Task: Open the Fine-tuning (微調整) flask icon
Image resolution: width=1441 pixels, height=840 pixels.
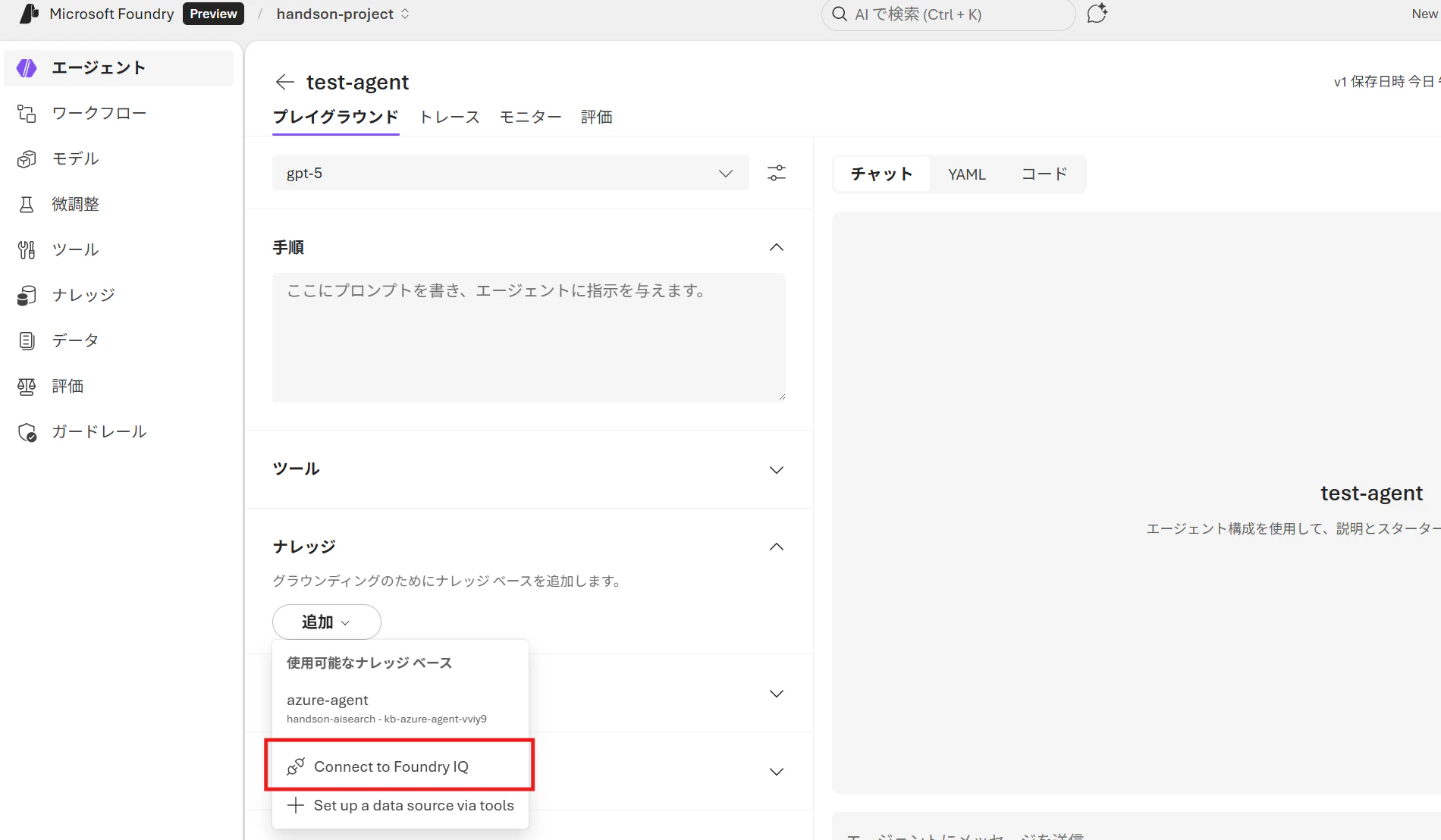Action: pyautogui.click(x=27, y=205)
